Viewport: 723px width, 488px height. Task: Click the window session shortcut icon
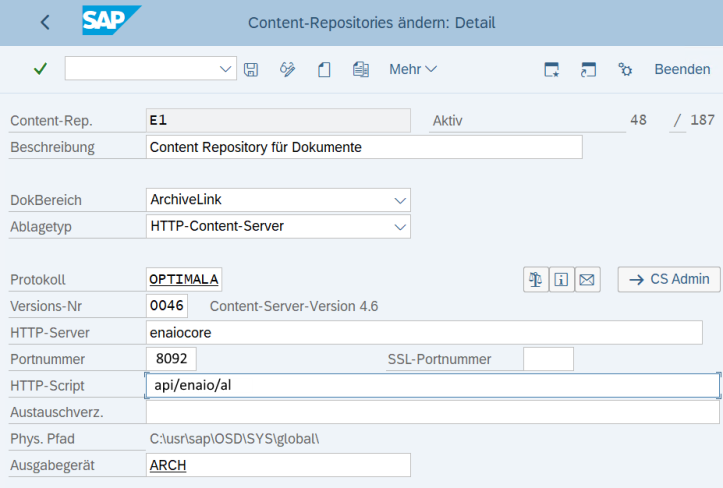pos(588,69)
